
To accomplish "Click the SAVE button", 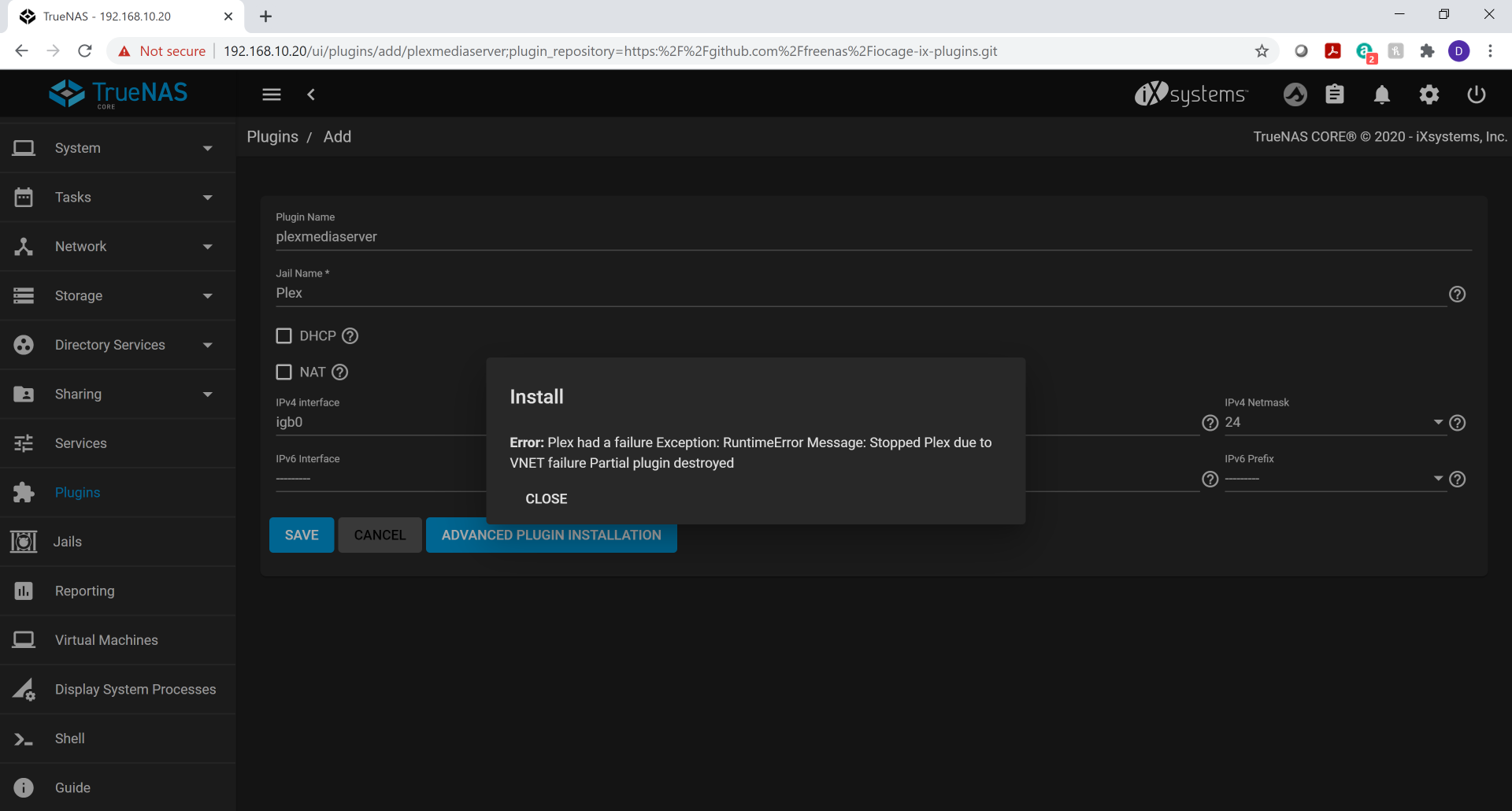I will (x=302, y=535).
